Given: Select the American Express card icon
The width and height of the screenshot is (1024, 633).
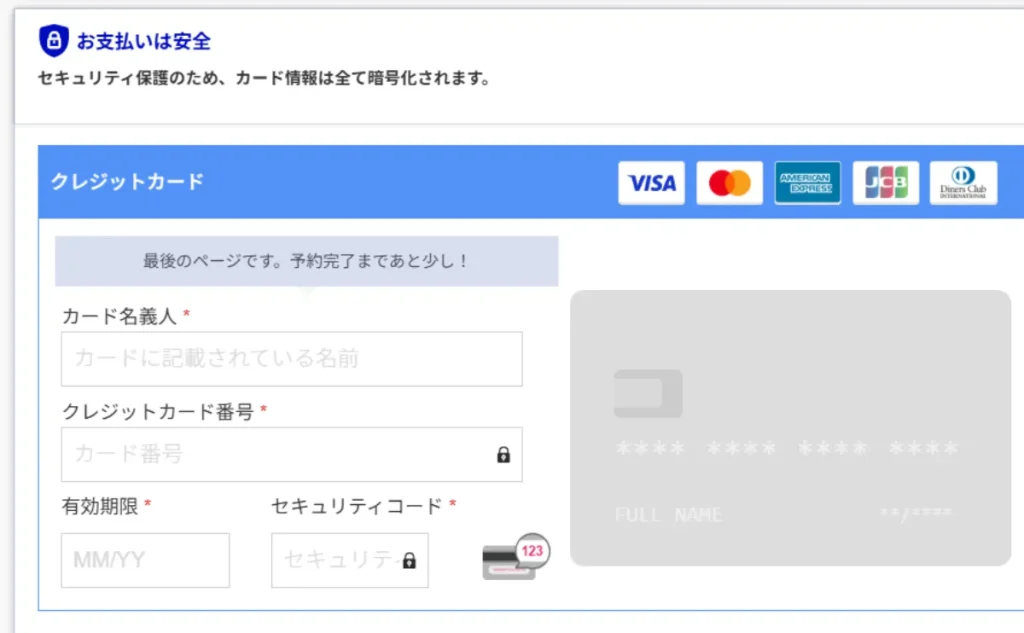Looking at the screenshot, I should (807, 182).
